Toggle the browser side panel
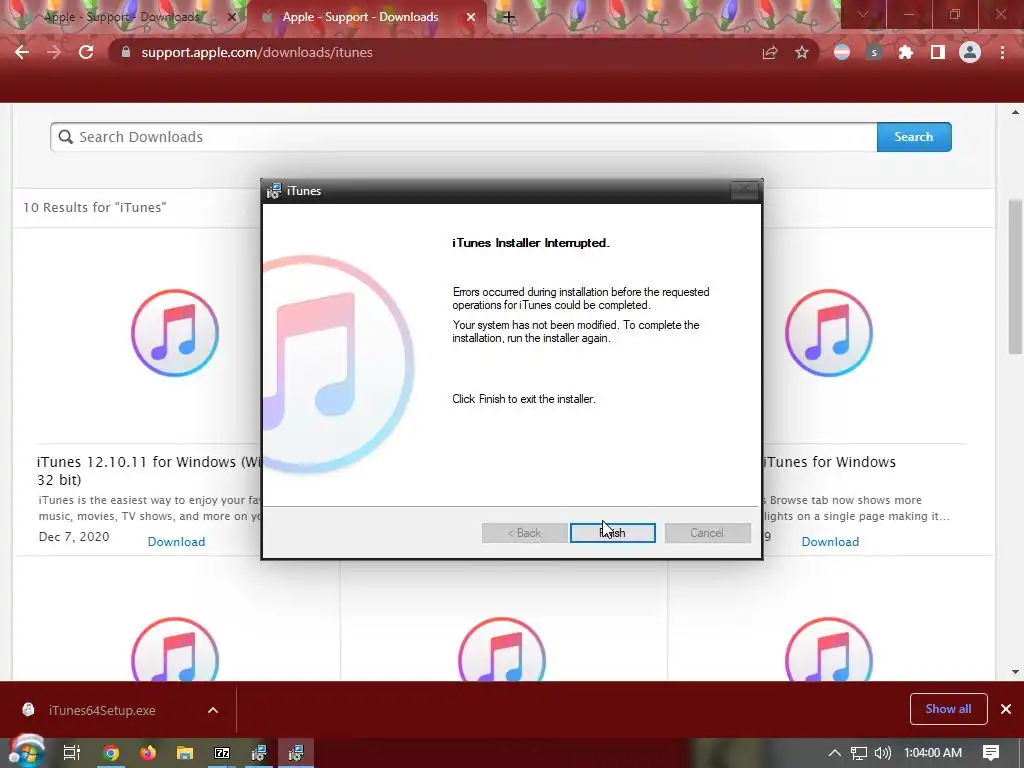 (x=937, y=52)
